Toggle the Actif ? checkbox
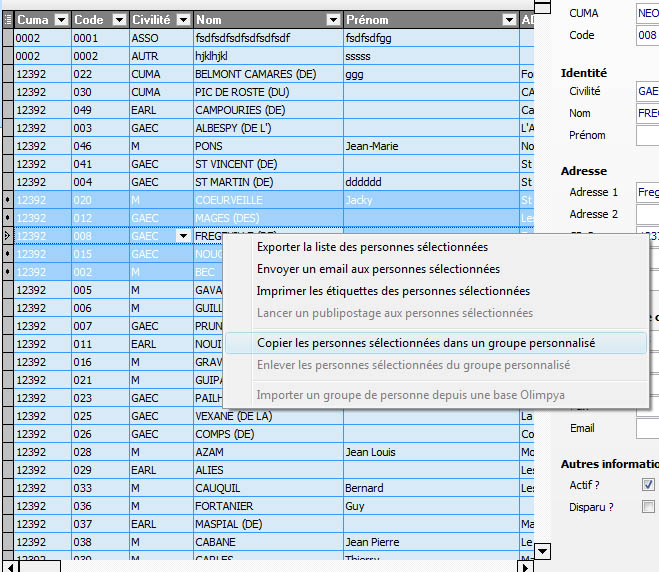Image resolution: width=659 pixels, height=572 pixels. [x=648, y=485]
